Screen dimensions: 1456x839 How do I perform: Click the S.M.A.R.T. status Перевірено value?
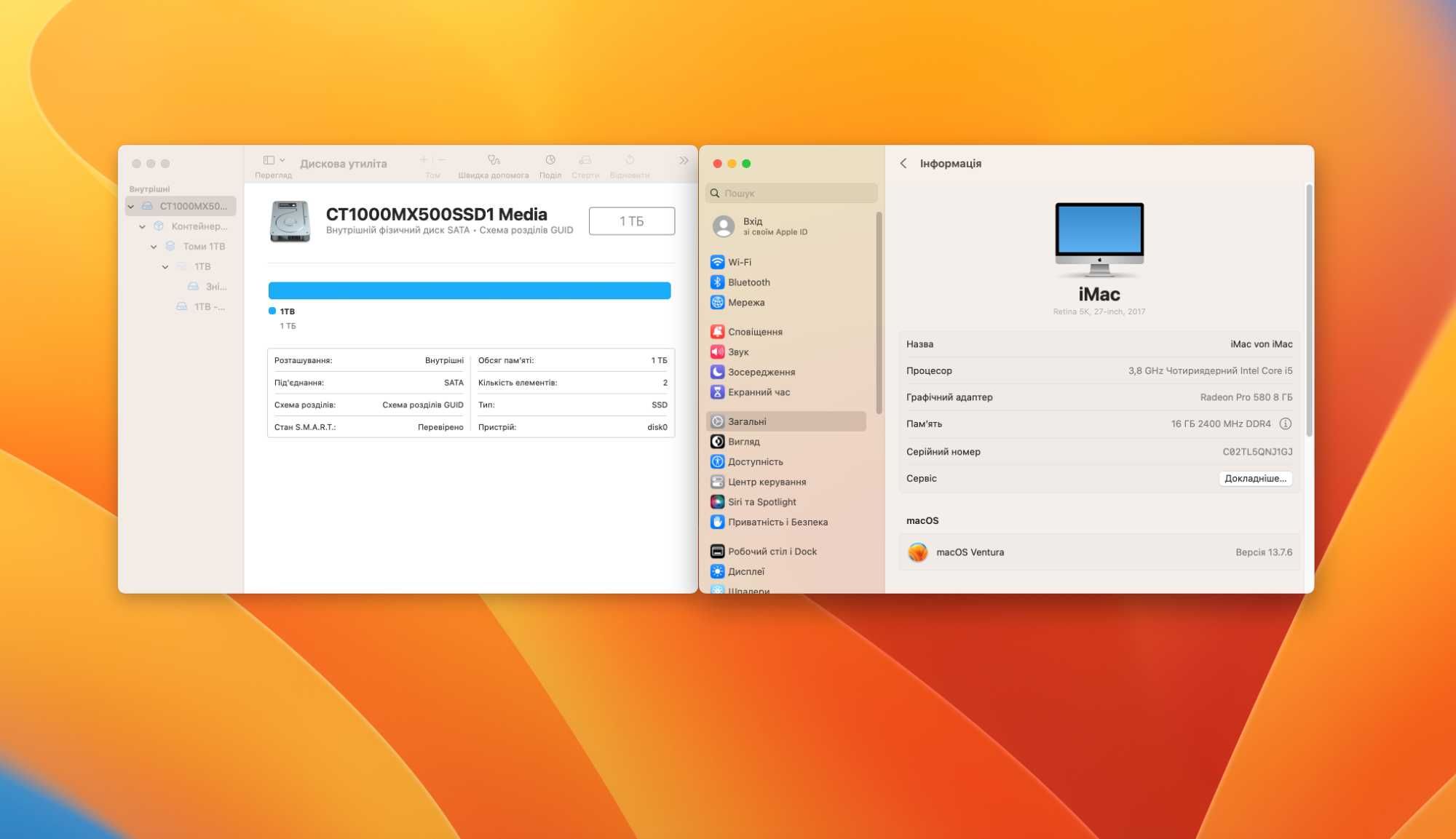[x=440, y=427]
